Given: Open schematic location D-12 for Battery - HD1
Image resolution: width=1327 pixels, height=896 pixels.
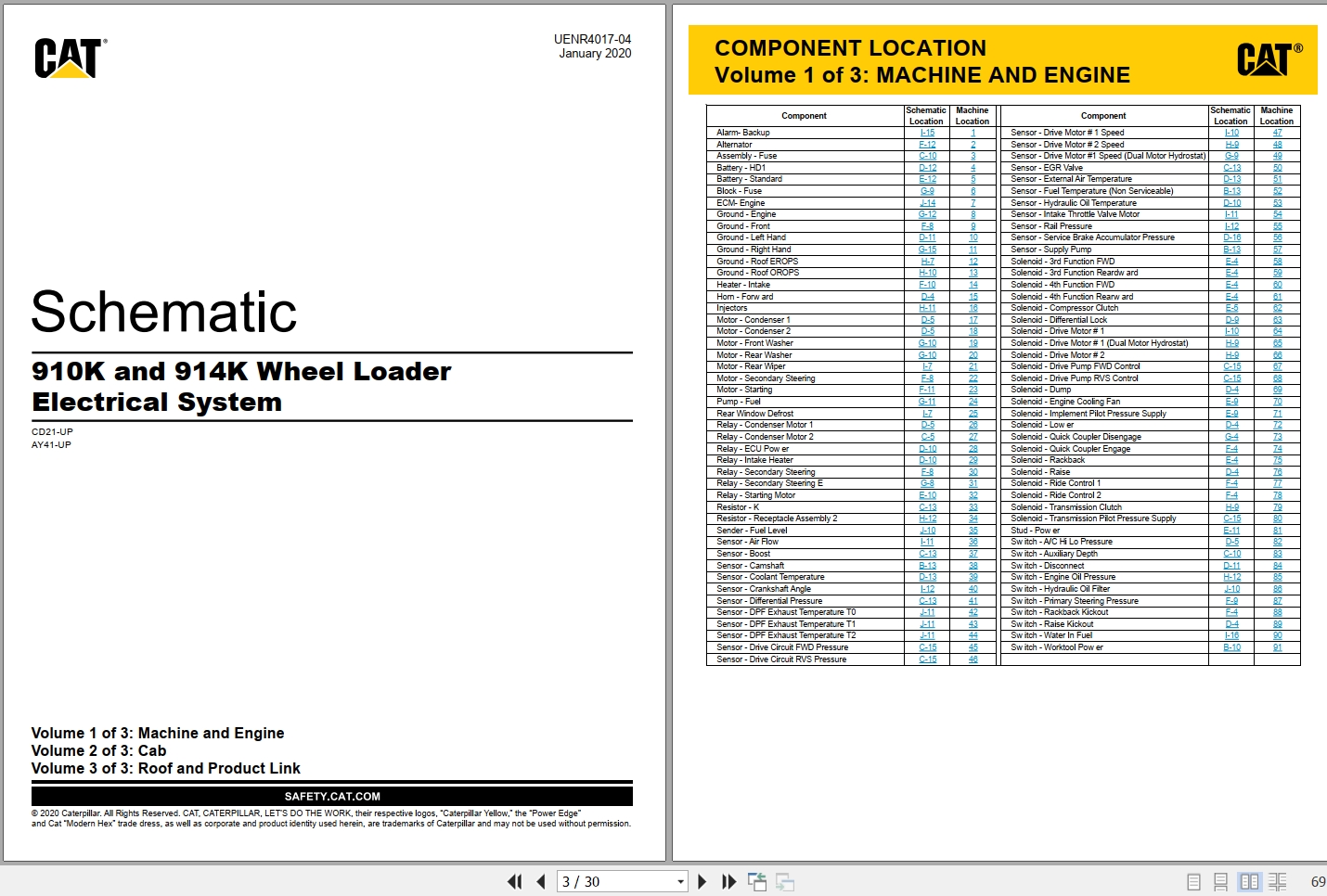Looking at the screenshot, I should tap(927, 168).
